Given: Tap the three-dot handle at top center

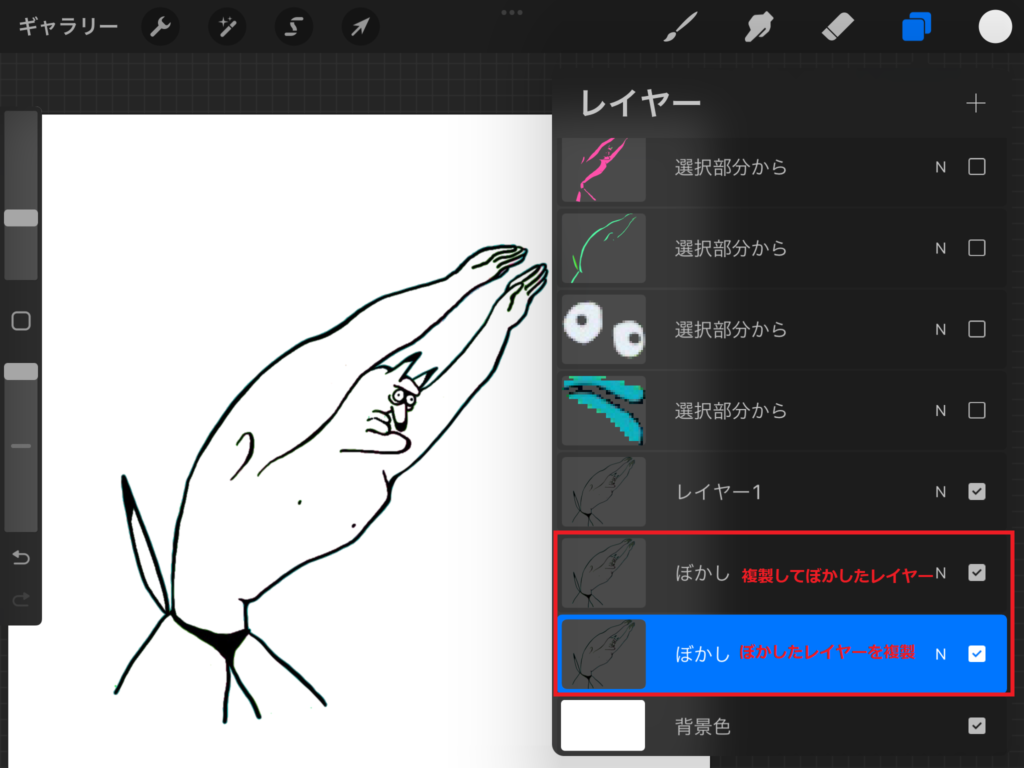Looking at the screenshot, I should pyautogui.click(x=512, y=12).
